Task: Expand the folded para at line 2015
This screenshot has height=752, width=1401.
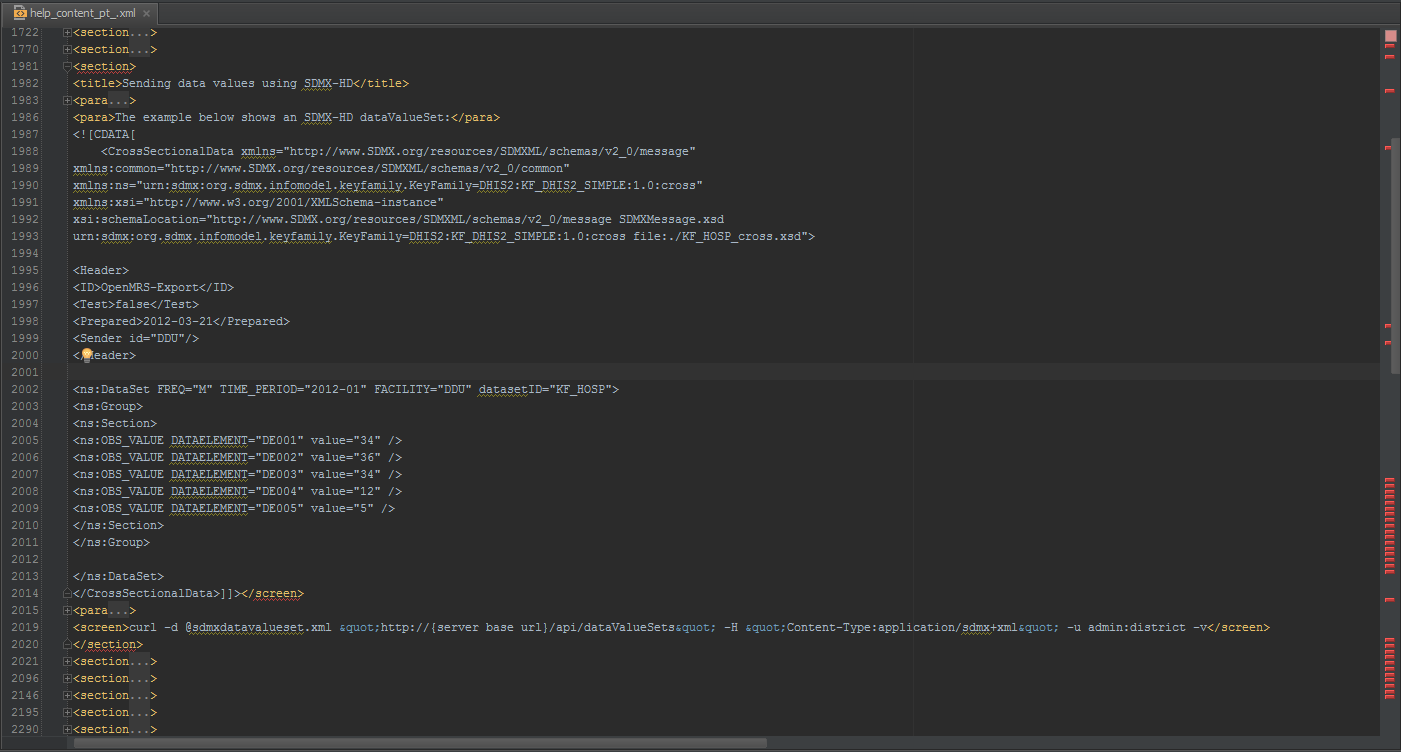Action: tap(67, 610)
